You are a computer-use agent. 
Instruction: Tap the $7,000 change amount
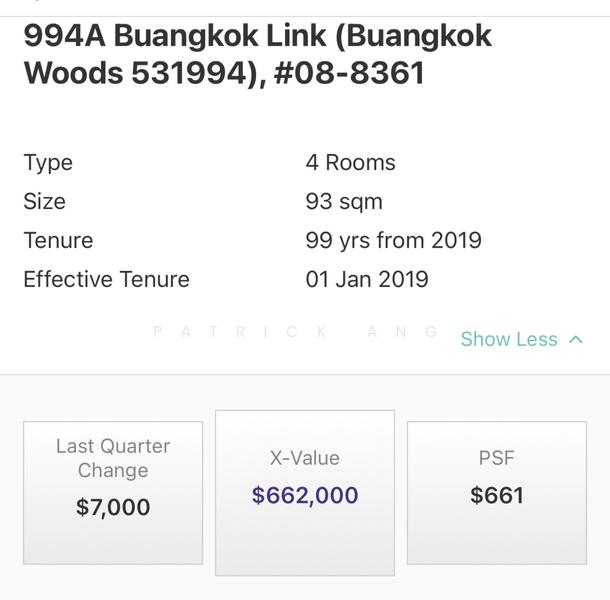[113, 507]
